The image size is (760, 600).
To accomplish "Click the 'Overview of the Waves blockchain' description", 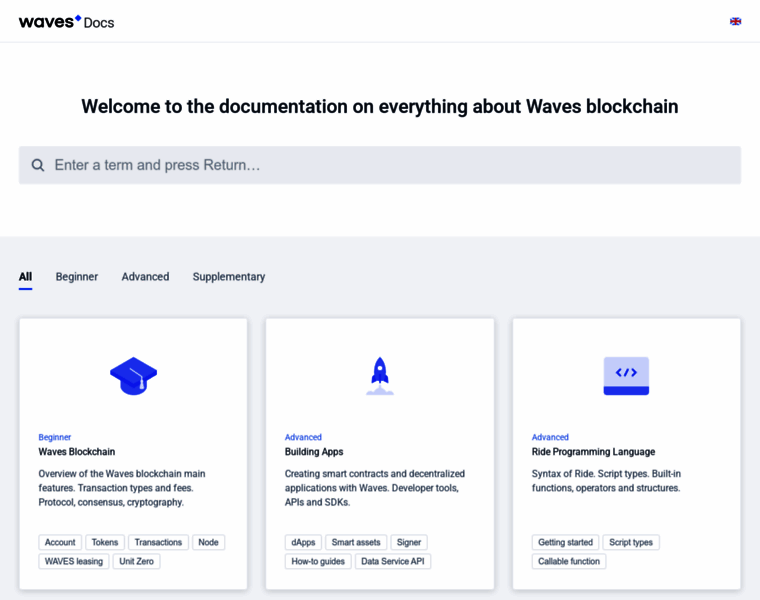I will tap(122, 488).
